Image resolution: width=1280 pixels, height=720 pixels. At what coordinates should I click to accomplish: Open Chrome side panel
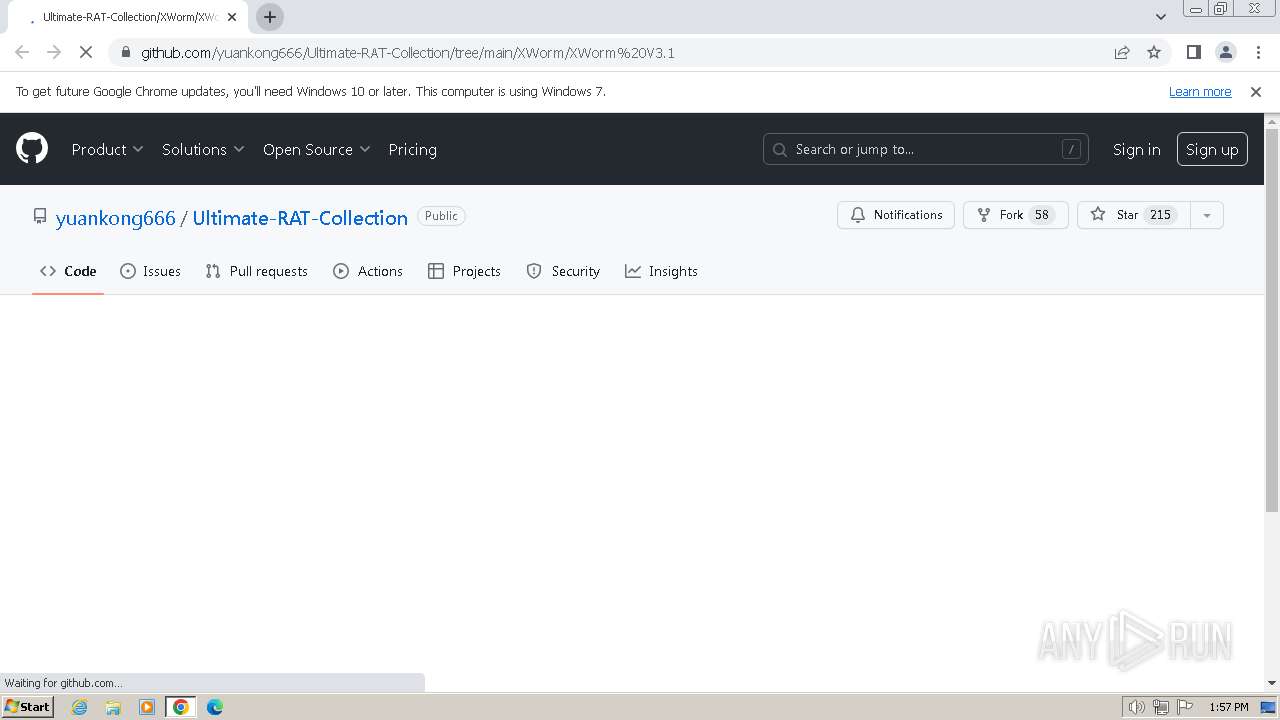click(1193, 53)
